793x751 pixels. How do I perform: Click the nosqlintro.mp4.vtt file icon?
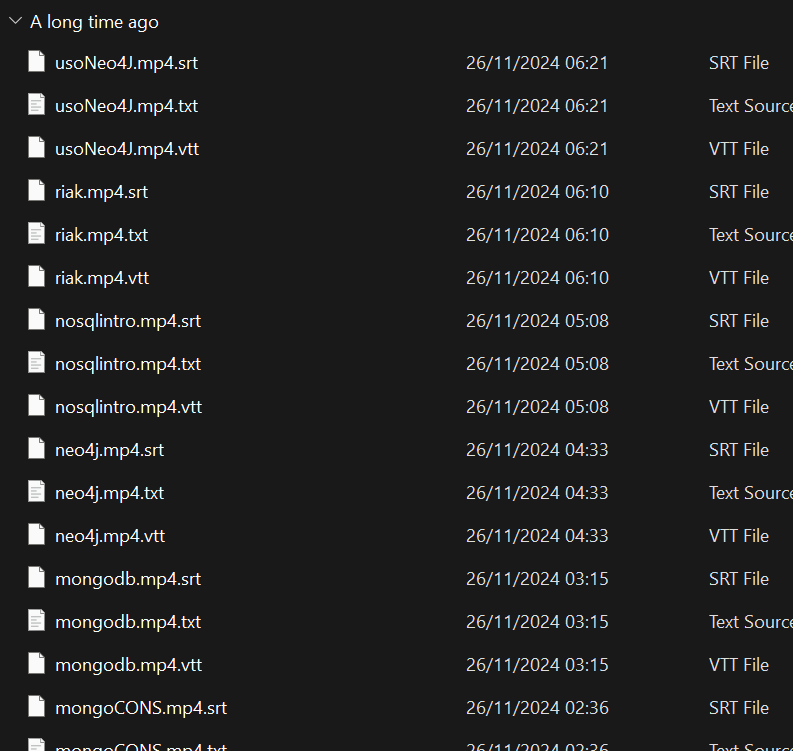click(37, 406)
